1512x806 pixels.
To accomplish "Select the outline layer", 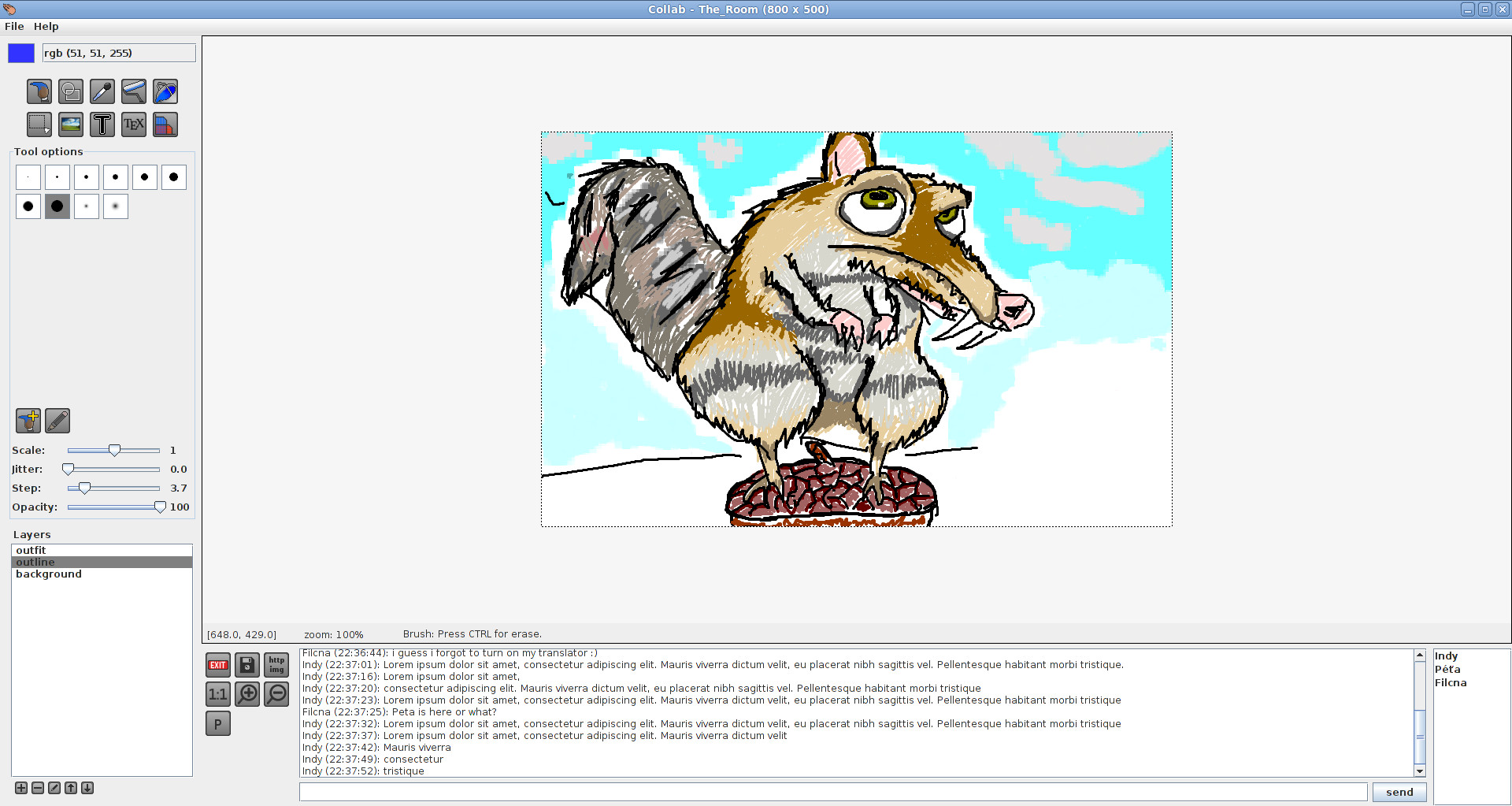I will pyautogui.click(x=102, y=562).
